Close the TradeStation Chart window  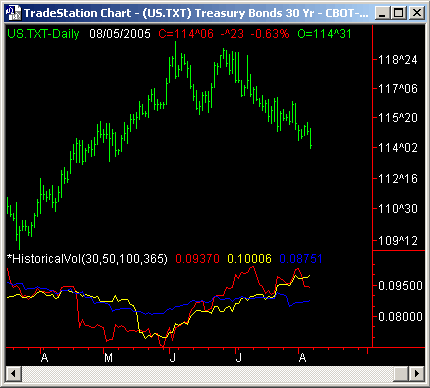pos(416,13)
